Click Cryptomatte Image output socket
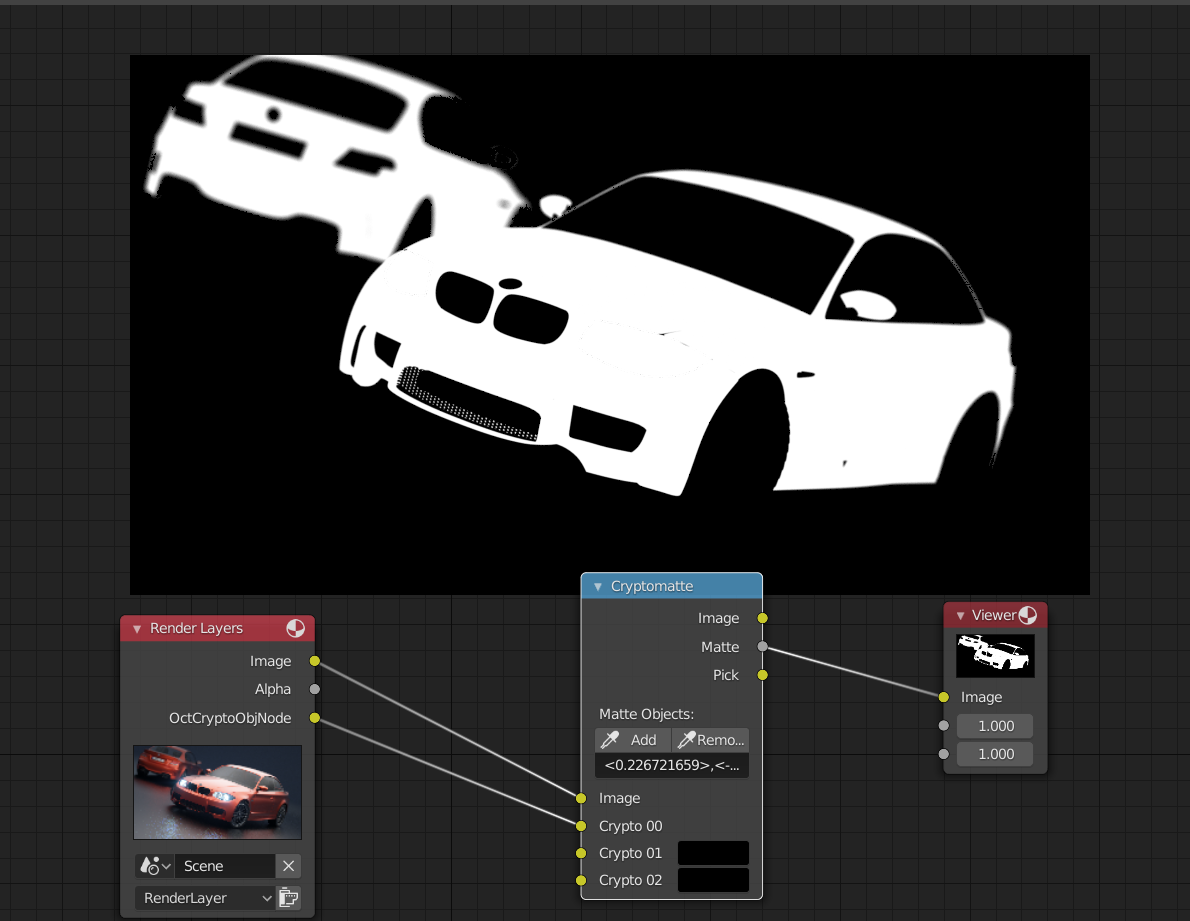 [x=763, y=618]
